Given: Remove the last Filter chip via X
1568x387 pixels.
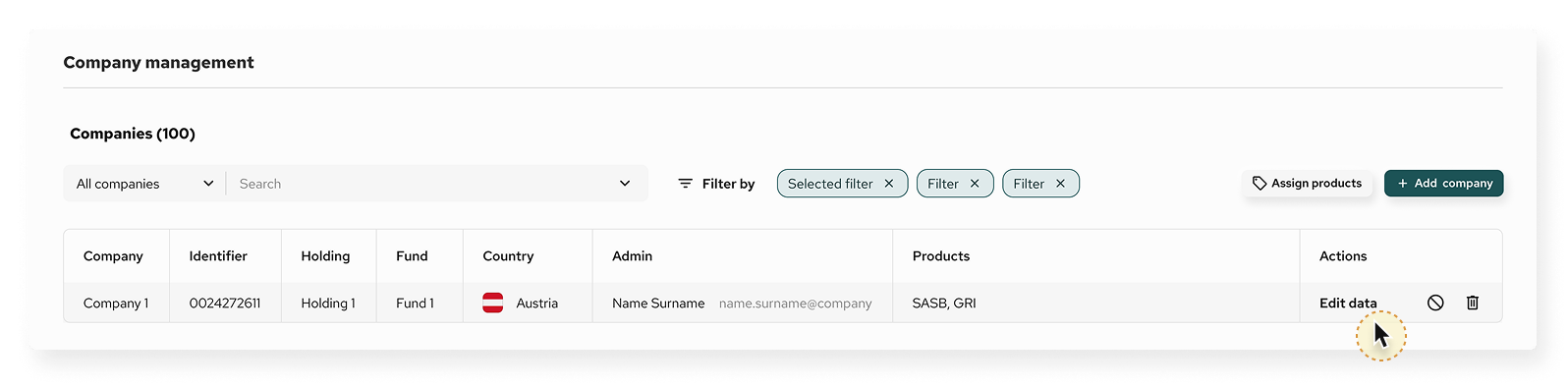Looking at the screenshot, I should tap(1060, 184).
